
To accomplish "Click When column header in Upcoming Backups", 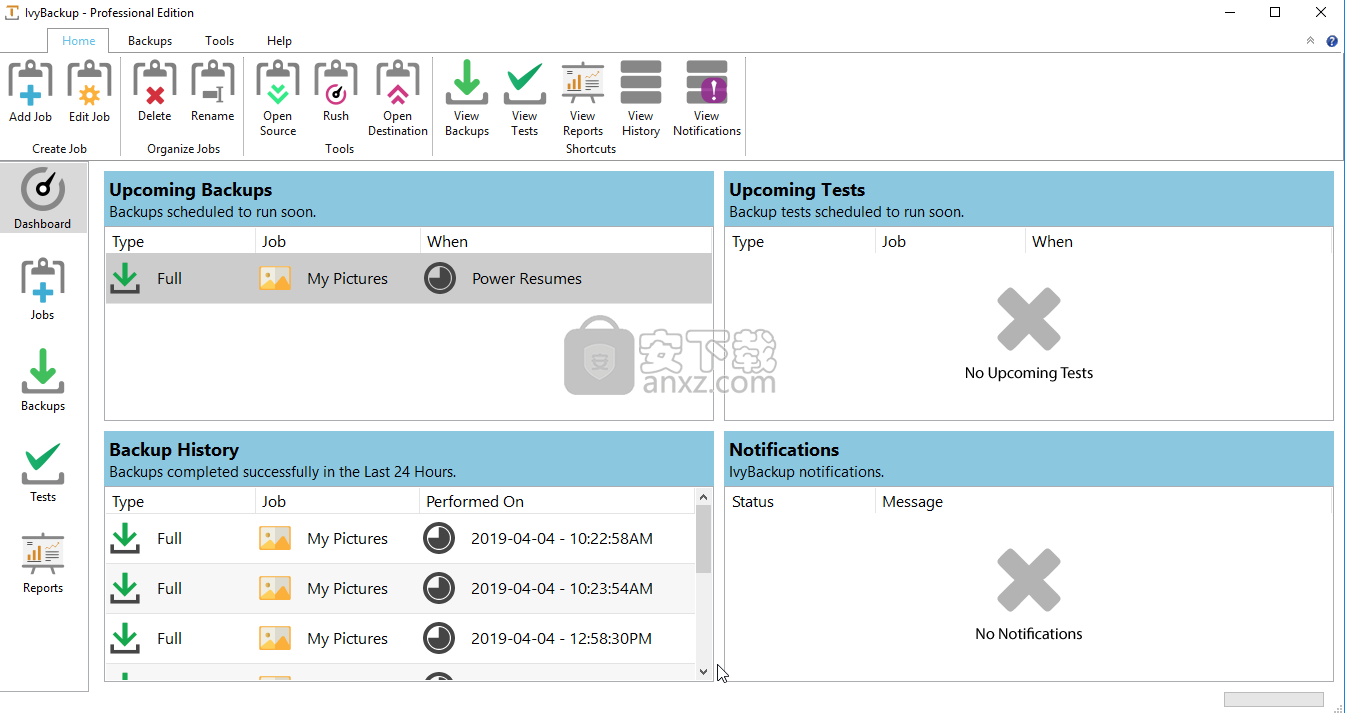I will pos(566,241).
